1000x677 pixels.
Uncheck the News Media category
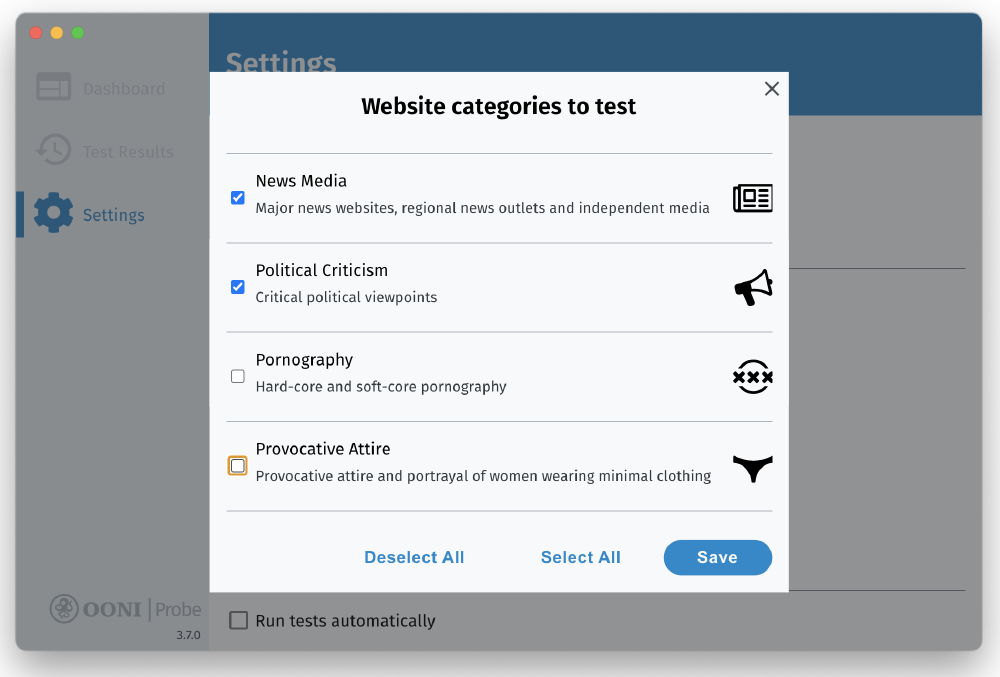point(237,197)
